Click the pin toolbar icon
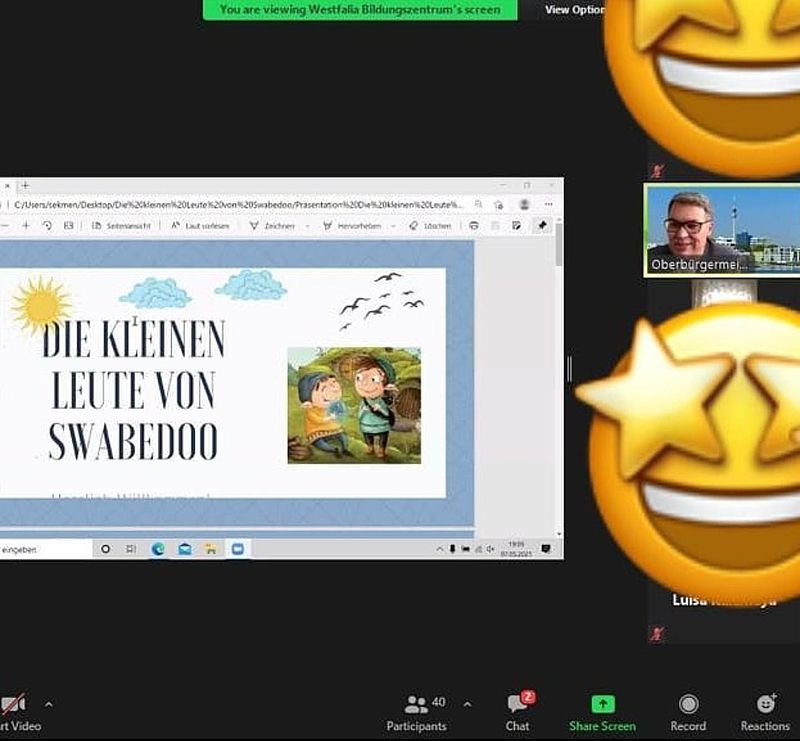 coord(542,226)
